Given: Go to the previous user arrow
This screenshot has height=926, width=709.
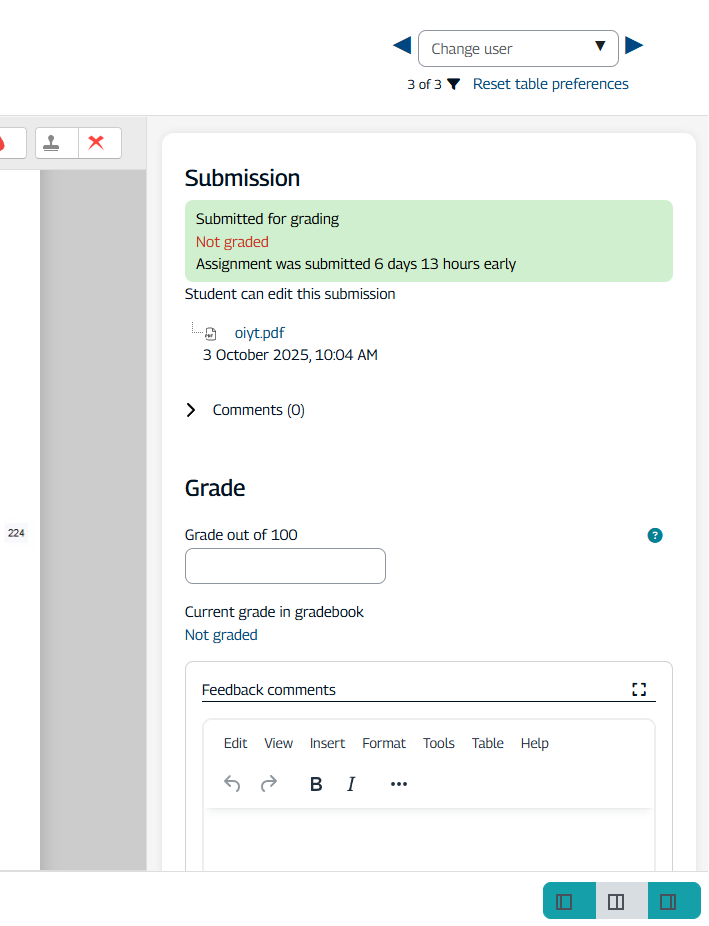Looking at the screenshot, I should point(402,46).
